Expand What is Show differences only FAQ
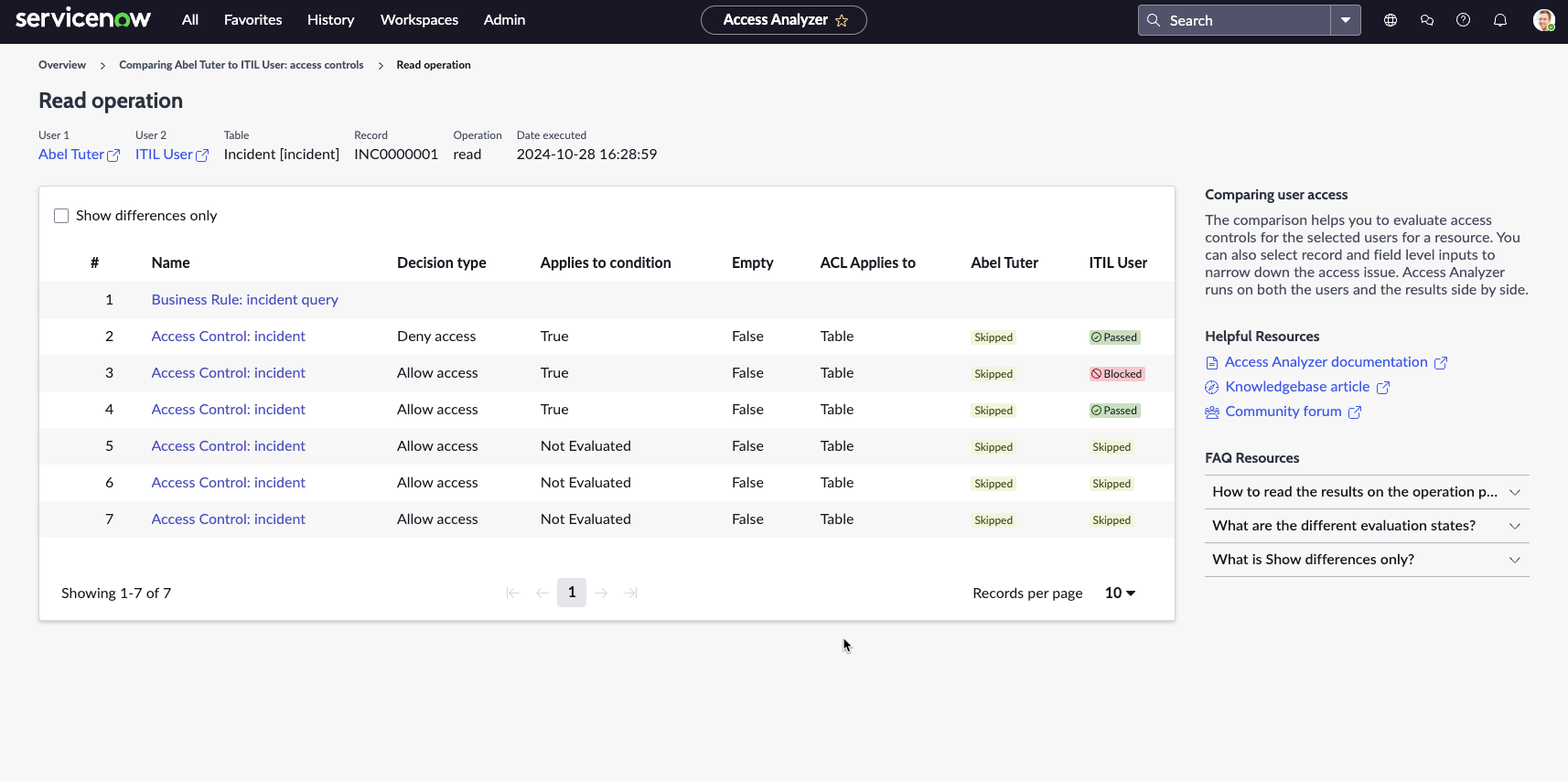The height and width of the screenshot is (781, 1568). pos(1367,560)
